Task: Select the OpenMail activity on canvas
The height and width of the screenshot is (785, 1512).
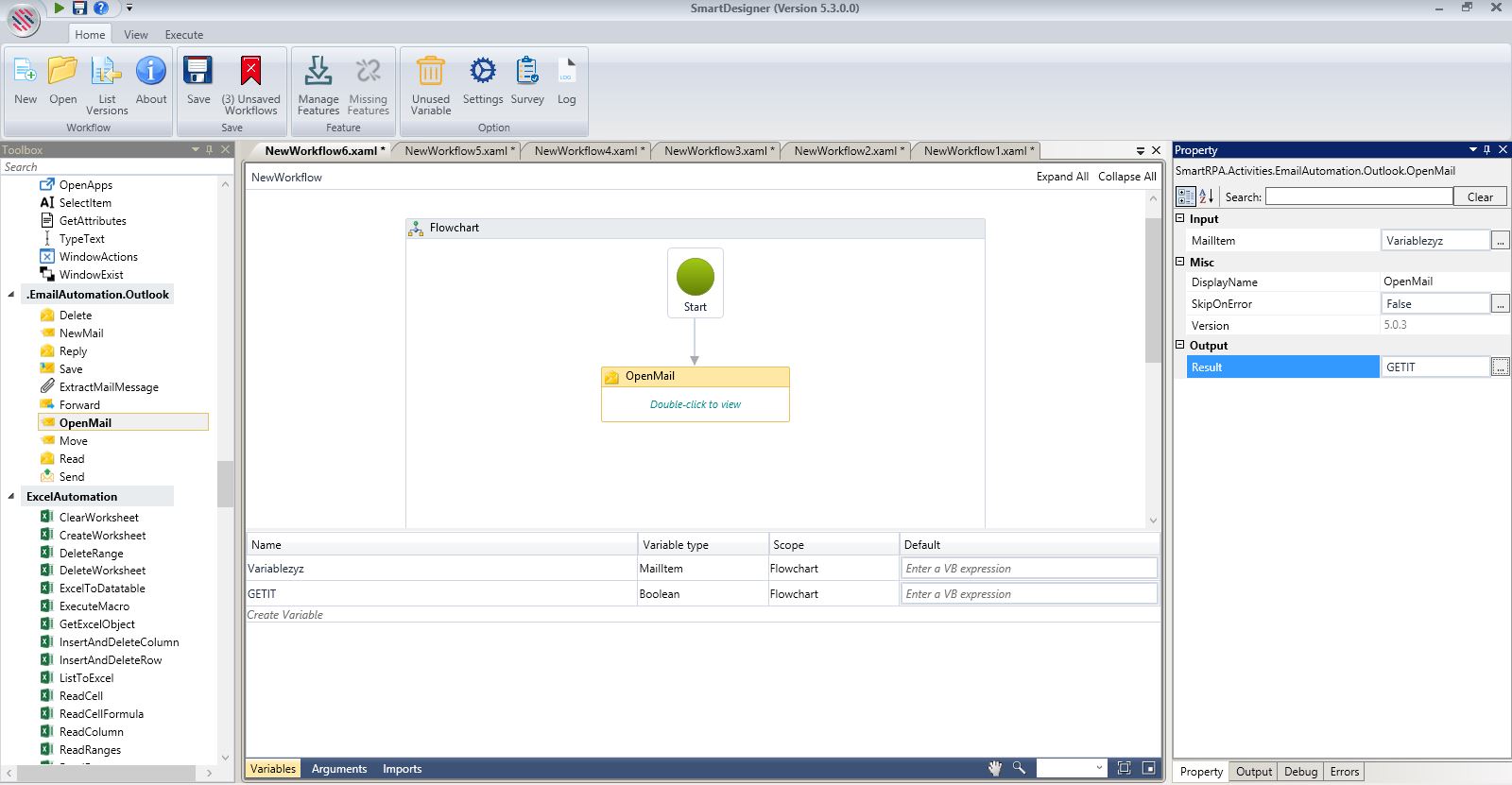Action: pos(696,394)
